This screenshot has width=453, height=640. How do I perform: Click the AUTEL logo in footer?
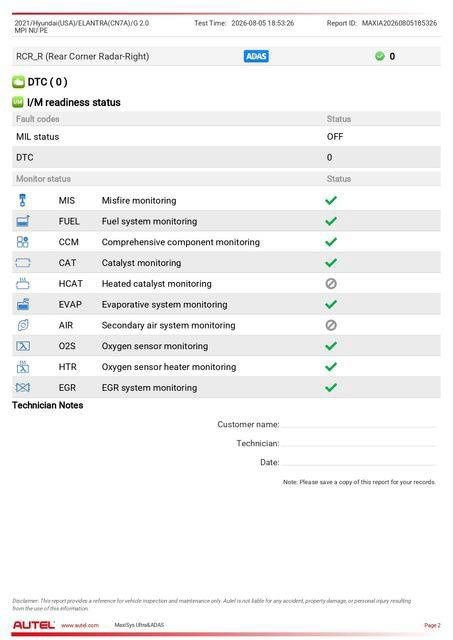(x=34, y=625)
